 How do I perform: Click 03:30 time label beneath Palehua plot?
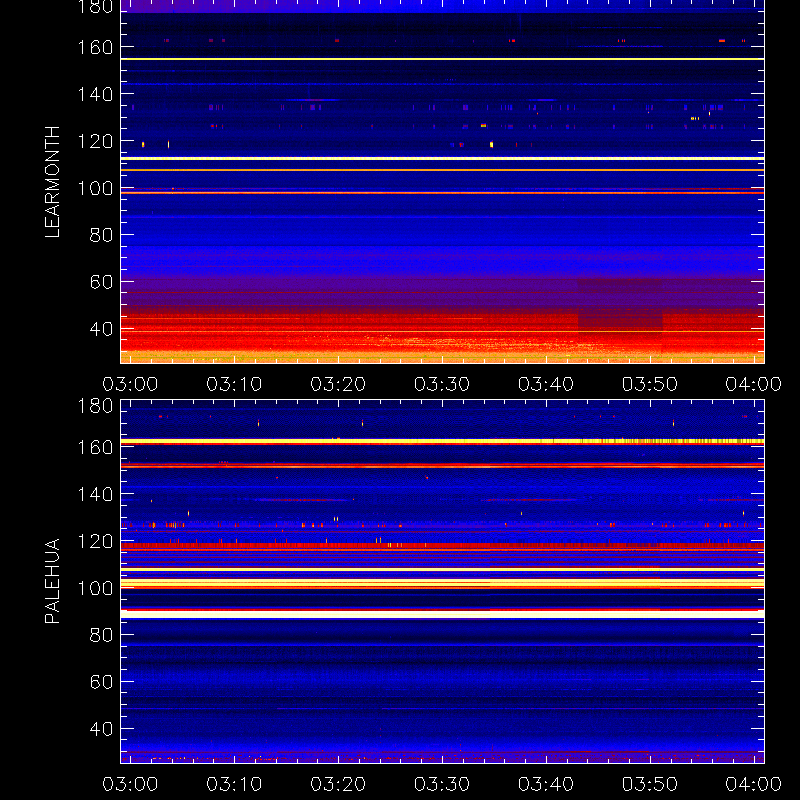point(442,784)
